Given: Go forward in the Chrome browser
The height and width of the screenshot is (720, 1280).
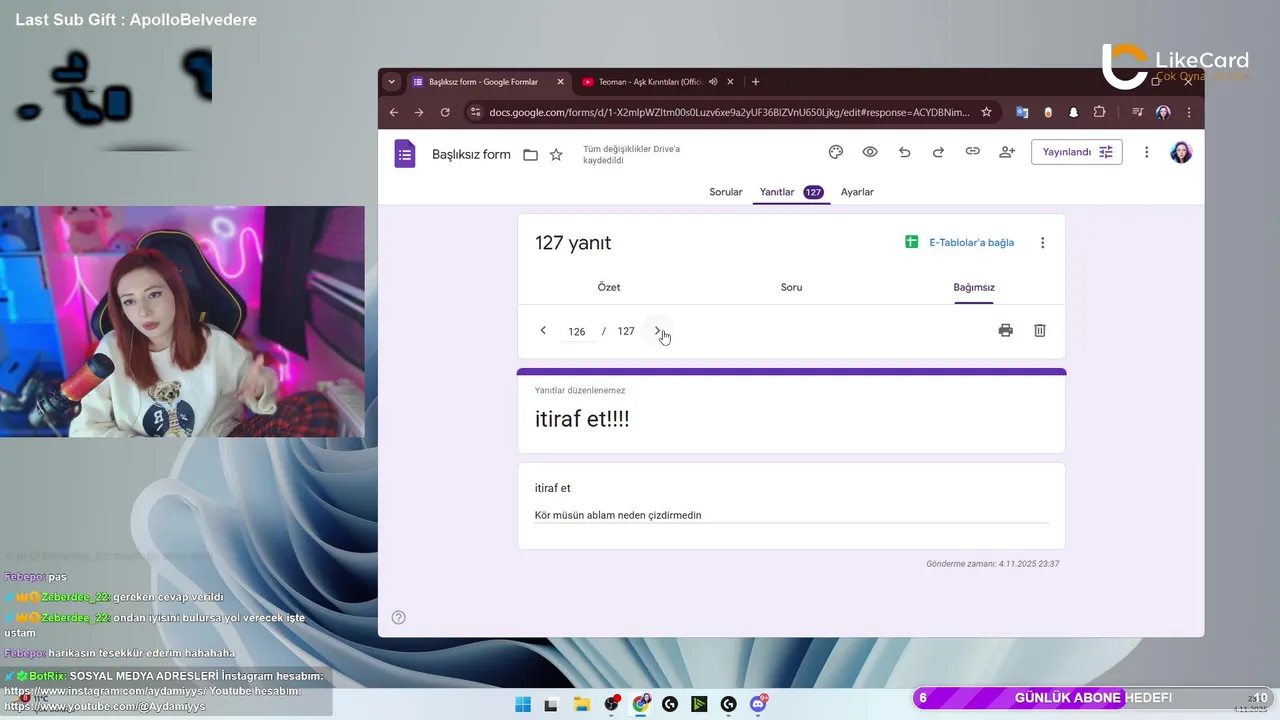Looking at the screenshot, I should (419, 112).
